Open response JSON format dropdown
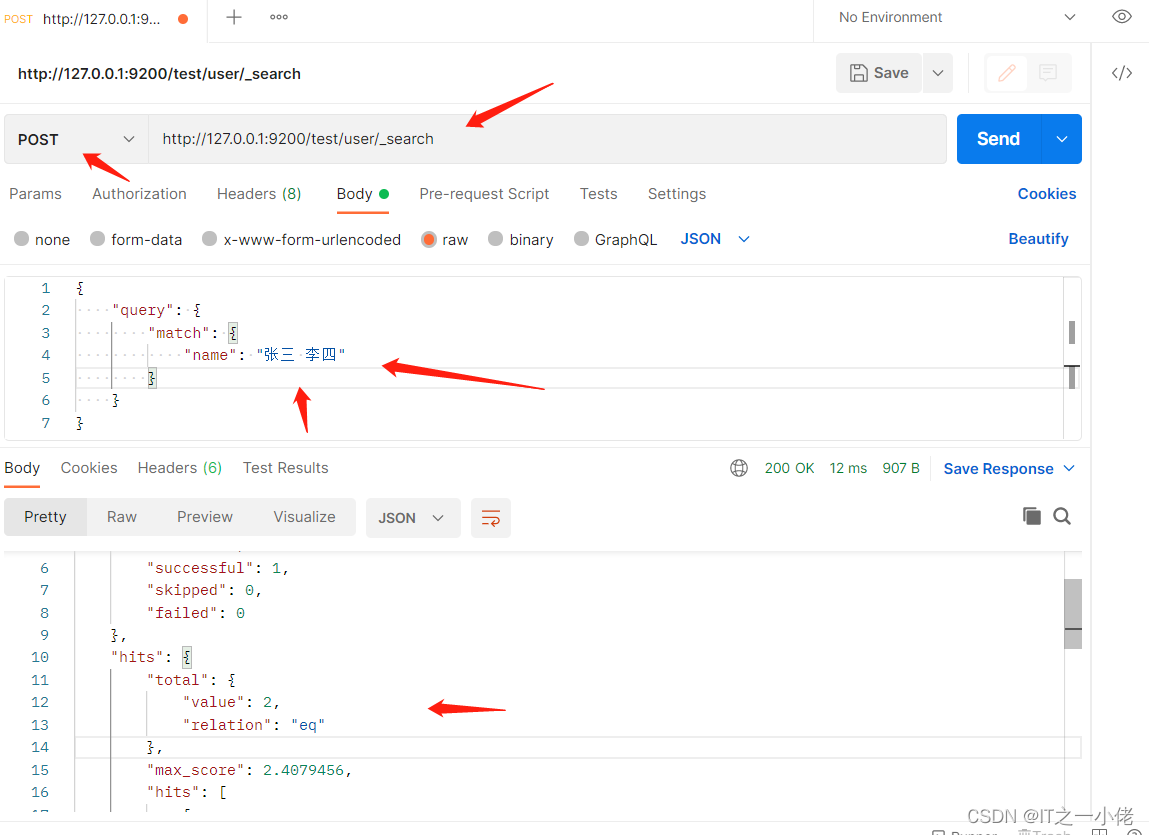Viewport: 1149px width, 835px height. [413, 518]
